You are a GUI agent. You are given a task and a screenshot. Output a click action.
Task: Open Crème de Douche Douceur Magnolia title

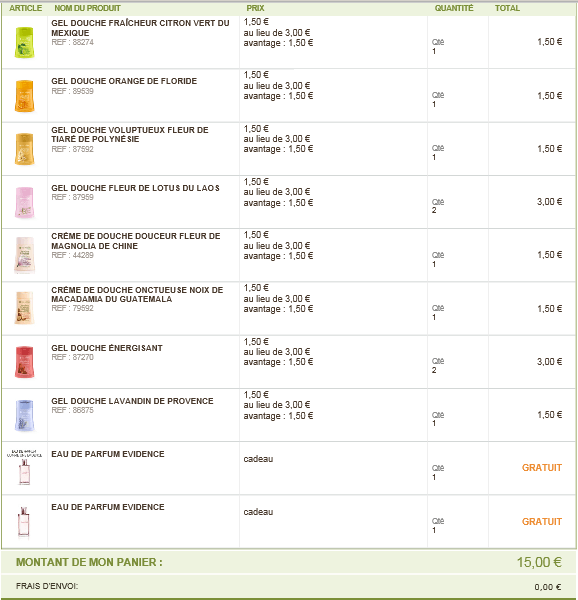tap(136, 241)
